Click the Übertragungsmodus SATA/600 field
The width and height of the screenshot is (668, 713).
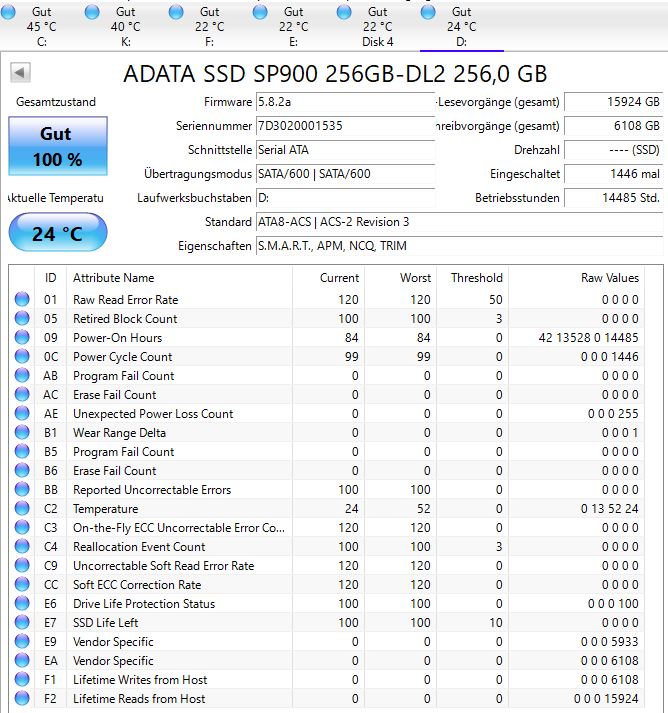[x=346, y=174]
